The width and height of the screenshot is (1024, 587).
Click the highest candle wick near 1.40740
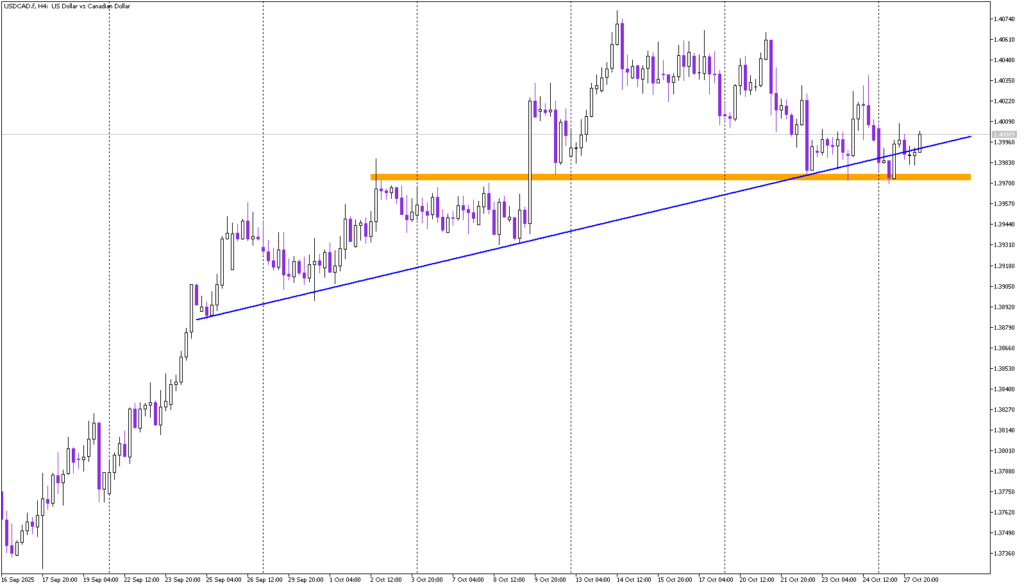click(618, 14)
